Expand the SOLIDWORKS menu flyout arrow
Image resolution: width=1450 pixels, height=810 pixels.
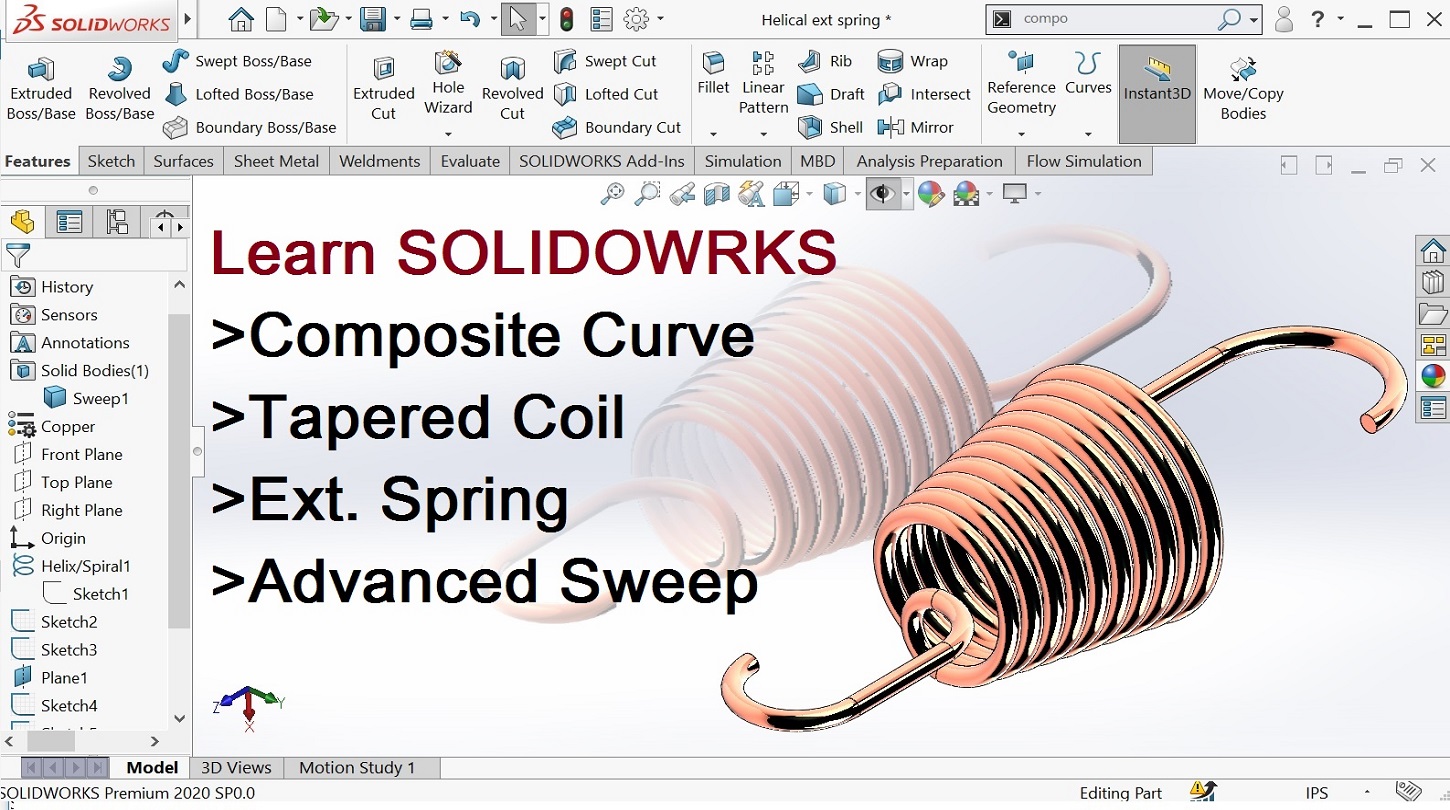tap(189, 19)
